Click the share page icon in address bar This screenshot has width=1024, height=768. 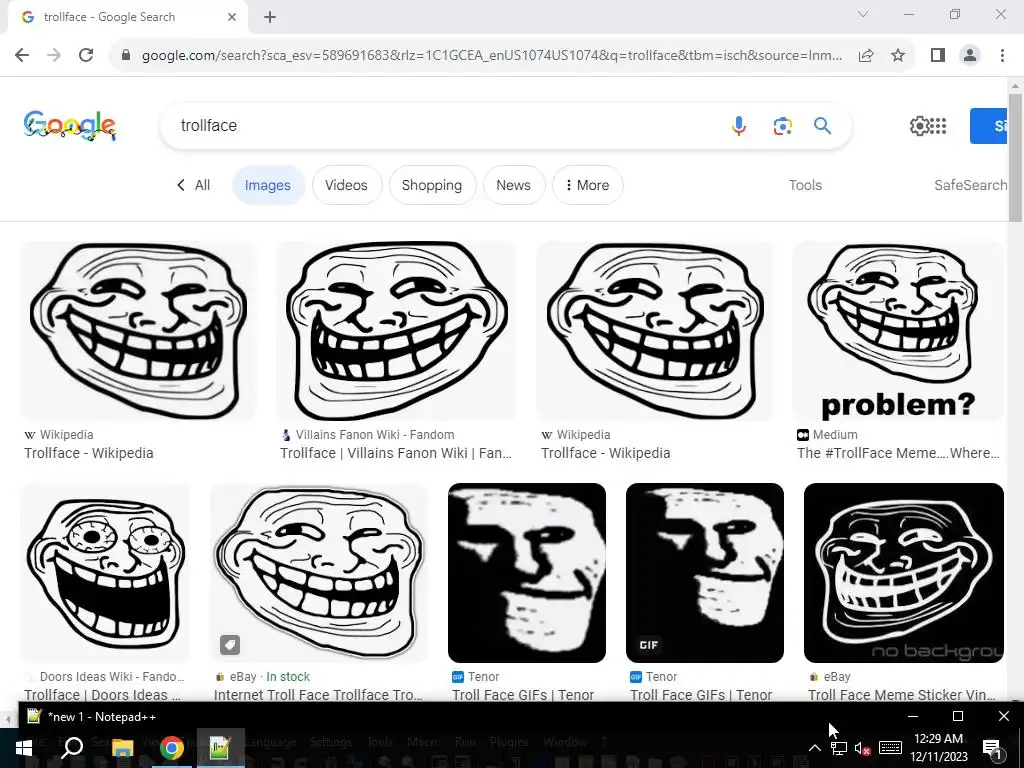coord(866,56)
